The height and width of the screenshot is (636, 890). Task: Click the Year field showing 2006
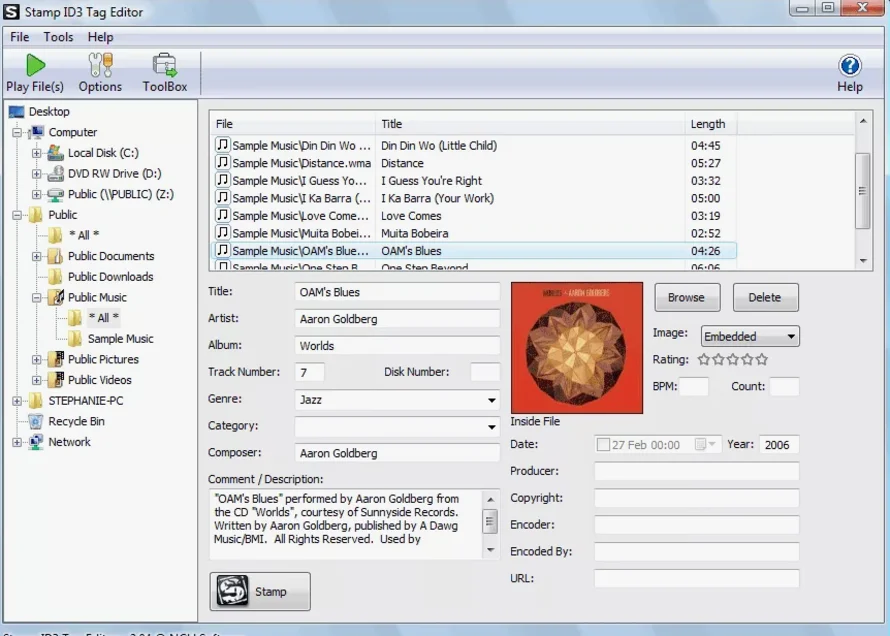coord(779,445)
